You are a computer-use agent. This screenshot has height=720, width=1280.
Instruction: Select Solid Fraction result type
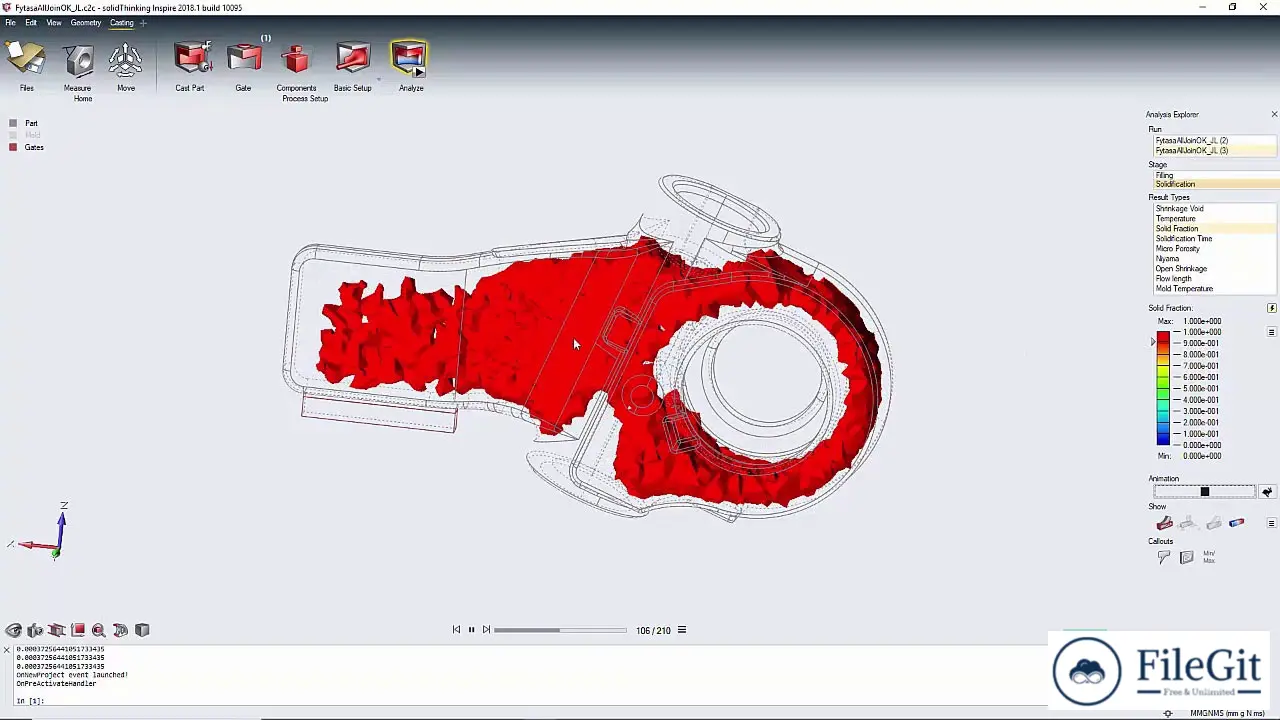pos(1213,229)
